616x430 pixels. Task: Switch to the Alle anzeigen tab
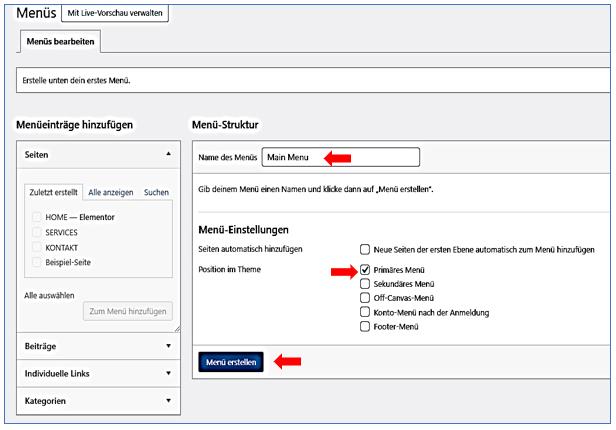111,192
